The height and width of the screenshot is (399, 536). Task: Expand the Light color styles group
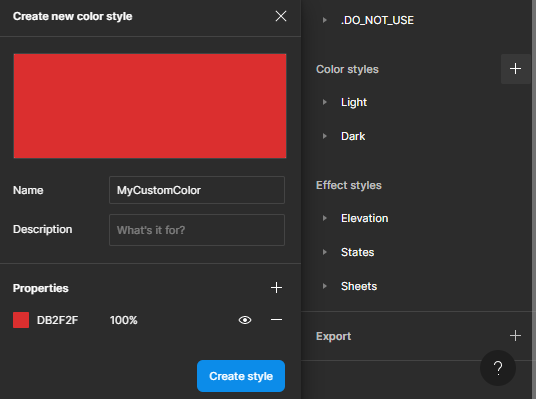pyautogui.click(x=324, y=102)
